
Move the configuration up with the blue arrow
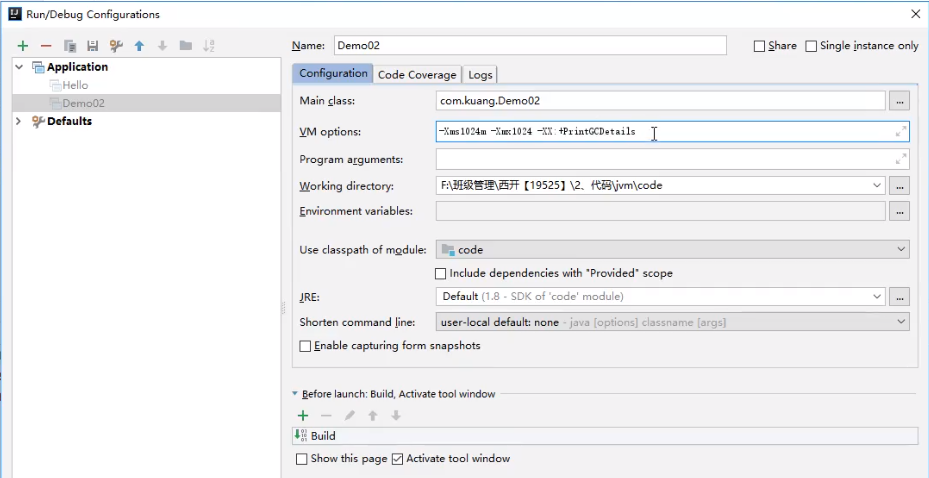[x=139, y=46]
